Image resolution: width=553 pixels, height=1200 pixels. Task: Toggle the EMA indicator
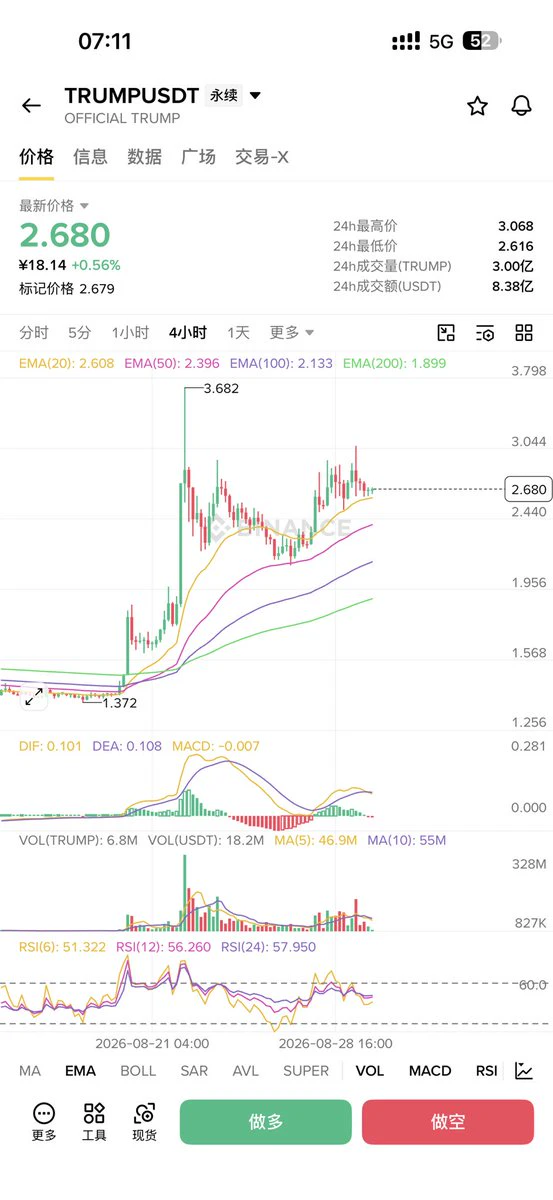pyautogui.click(x=80, y=1071)
